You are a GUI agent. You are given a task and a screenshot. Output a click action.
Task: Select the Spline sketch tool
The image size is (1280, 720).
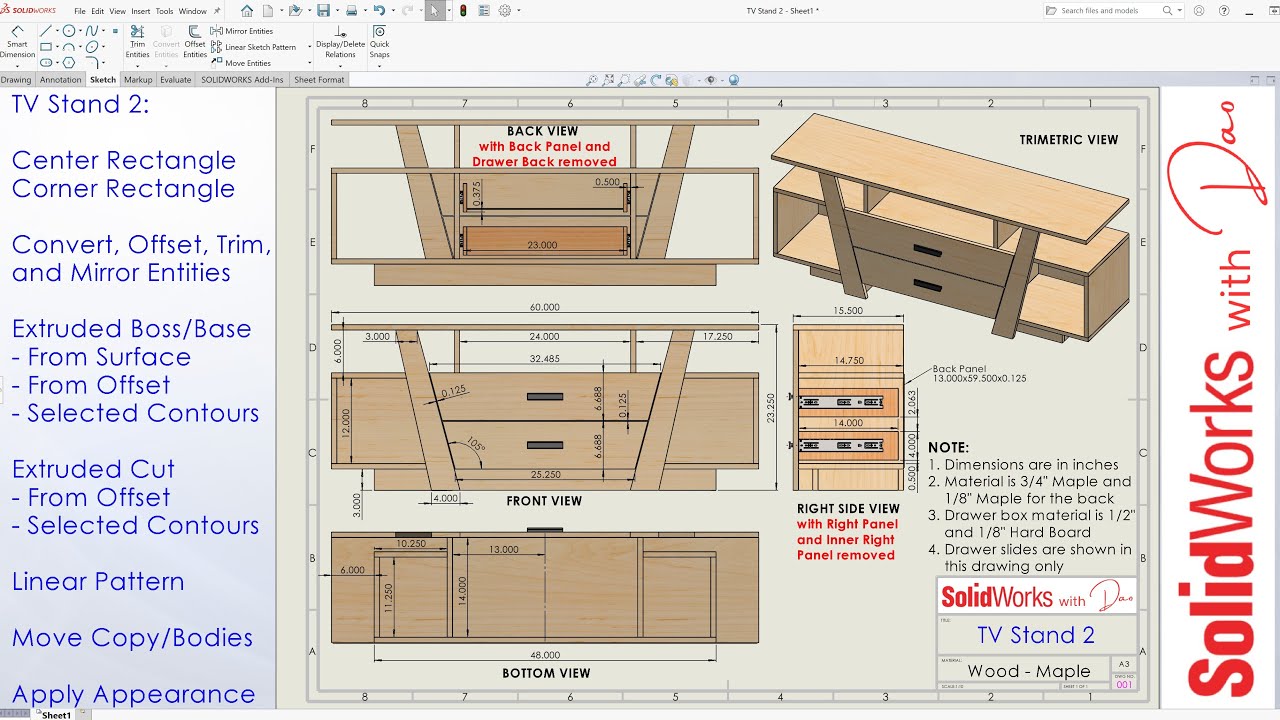coord(92,31)
